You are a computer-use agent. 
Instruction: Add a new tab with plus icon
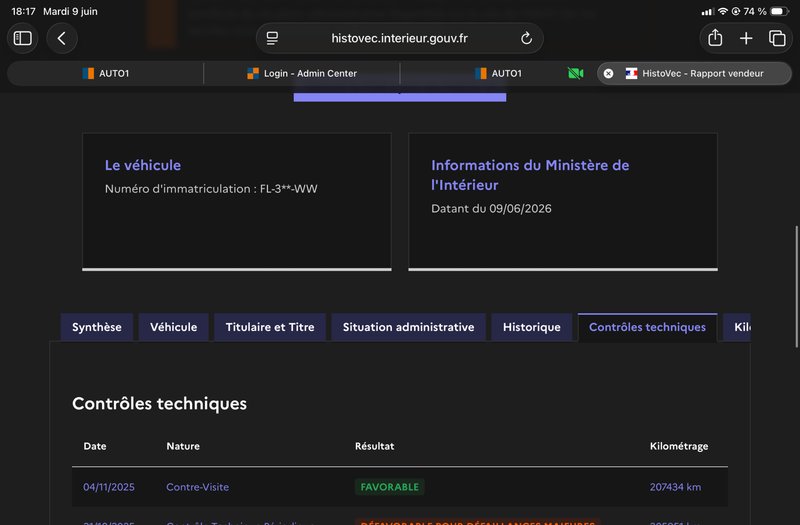(x=746, y=38)
